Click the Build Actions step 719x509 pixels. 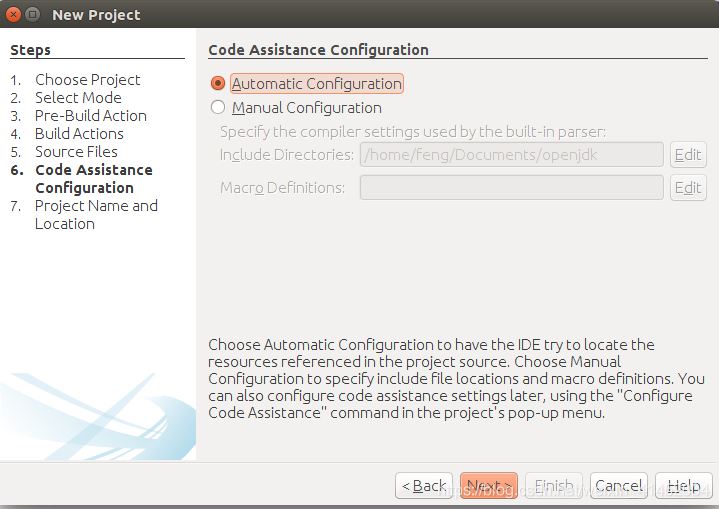click(x=79, y=134)
